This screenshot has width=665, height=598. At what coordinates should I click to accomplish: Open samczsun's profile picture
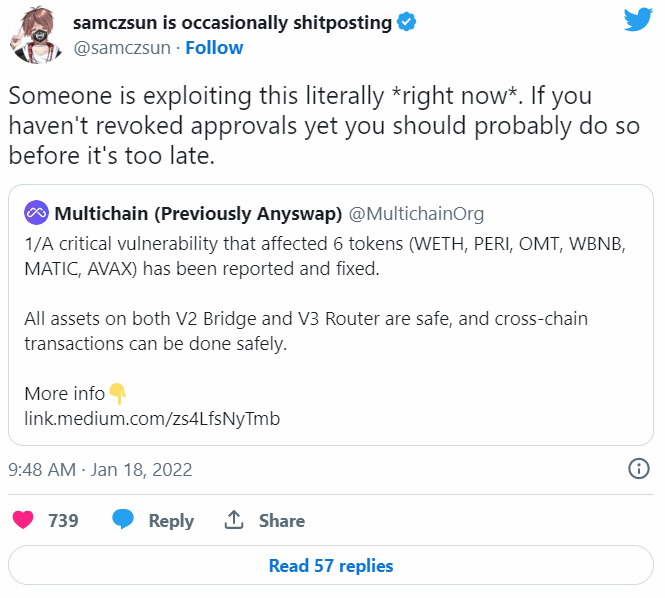click(x=34, y=36)
